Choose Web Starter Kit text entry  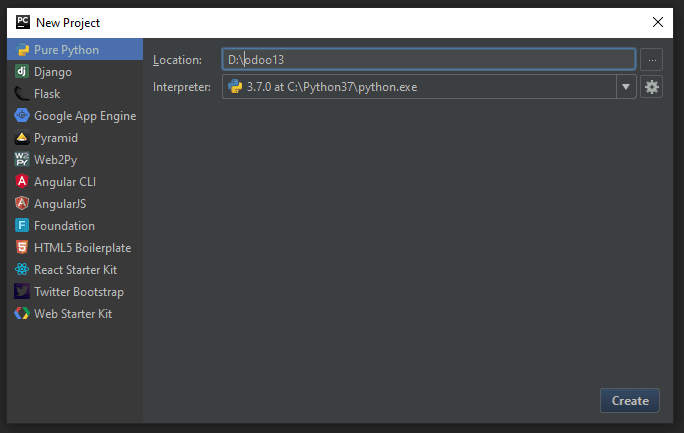point(73,314)
